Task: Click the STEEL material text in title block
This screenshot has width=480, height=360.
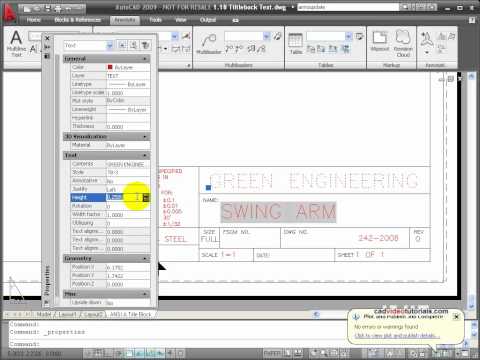Action: click(x=175, y=239)
